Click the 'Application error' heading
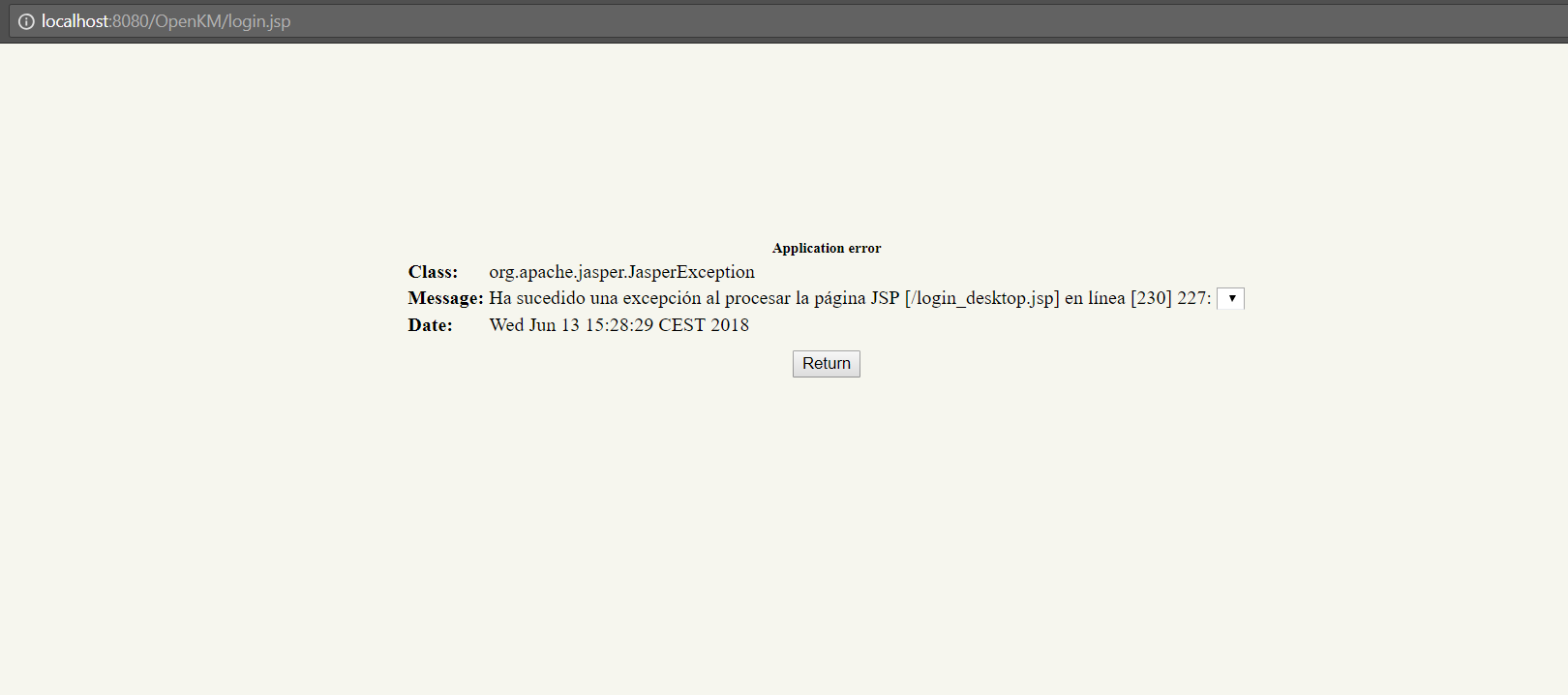The width and height of the screenshot is (1568, 695). tap(826, 248)
